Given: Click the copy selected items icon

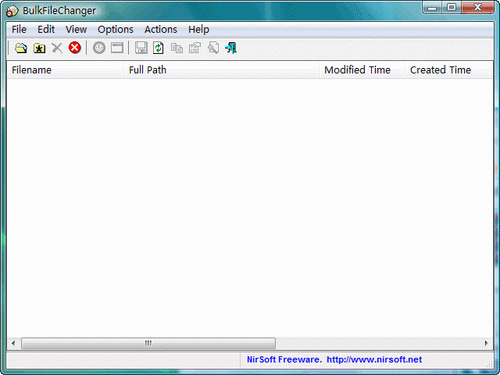Looking at the screenshot, I should 177,48.
